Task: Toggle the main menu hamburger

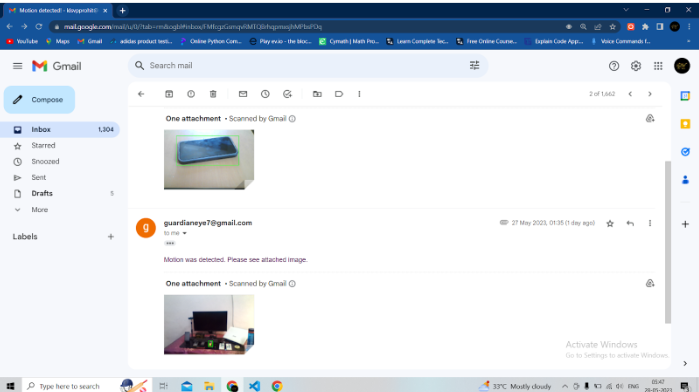Action: click(17, 66)
